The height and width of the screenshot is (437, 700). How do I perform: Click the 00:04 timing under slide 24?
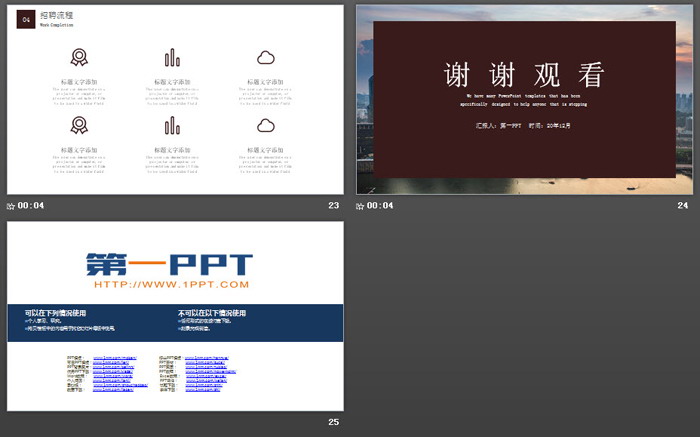pos(380,205)
